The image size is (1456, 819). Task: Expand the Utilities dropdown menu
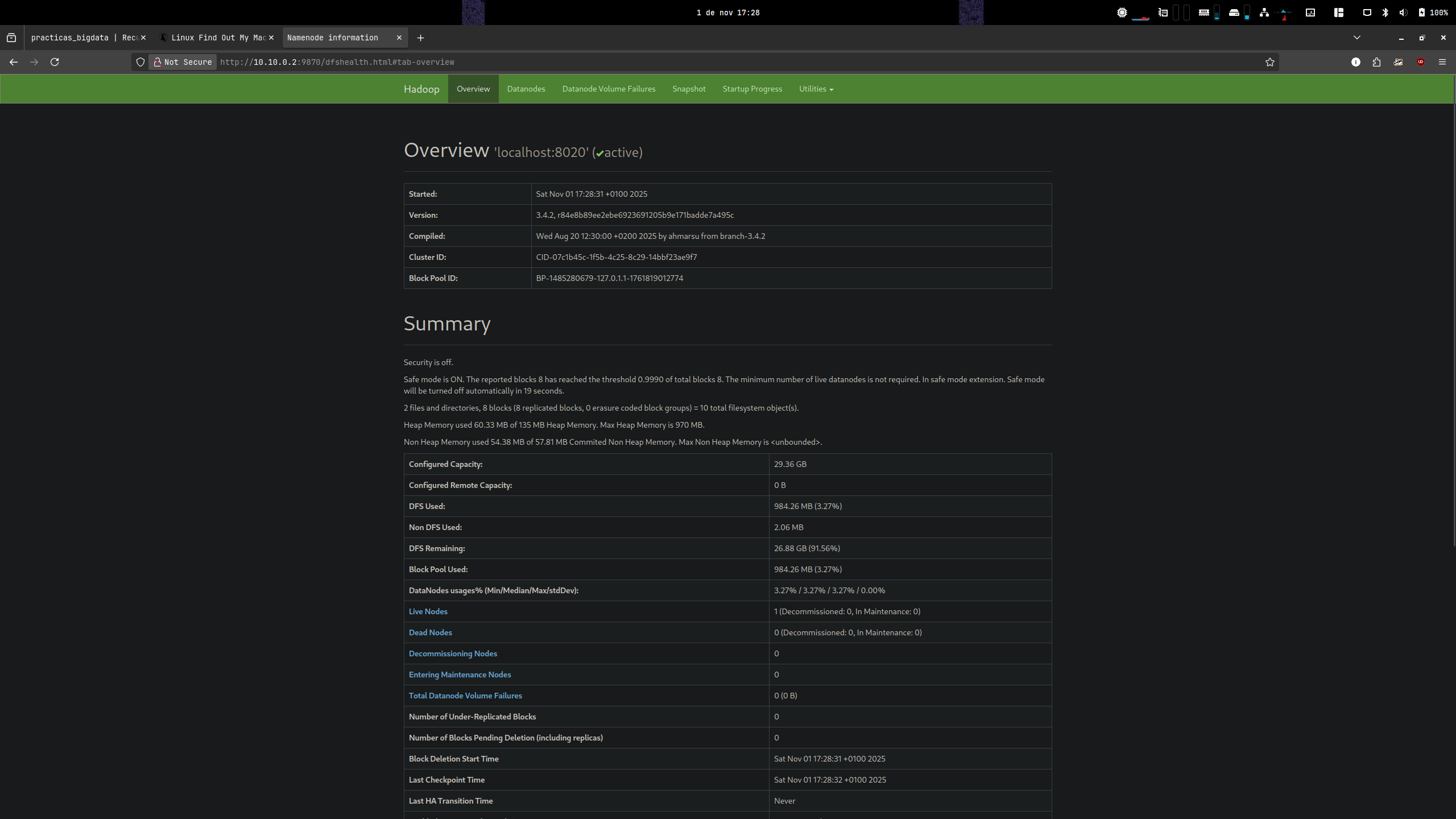(816, 89)
